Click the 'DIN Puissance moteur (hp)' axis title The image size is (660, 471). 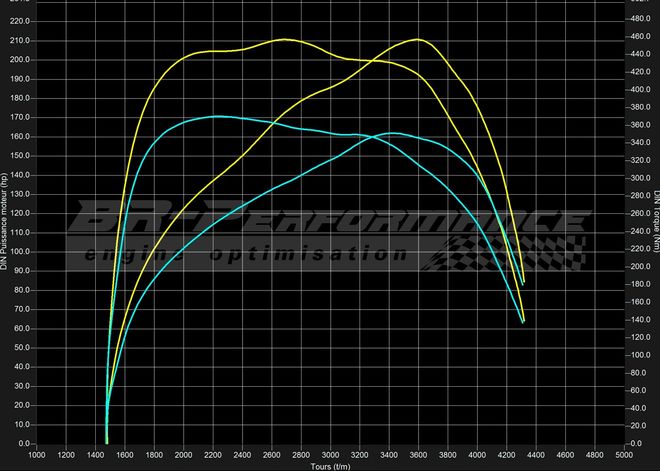pyautogui.click(x=6, y=221)
